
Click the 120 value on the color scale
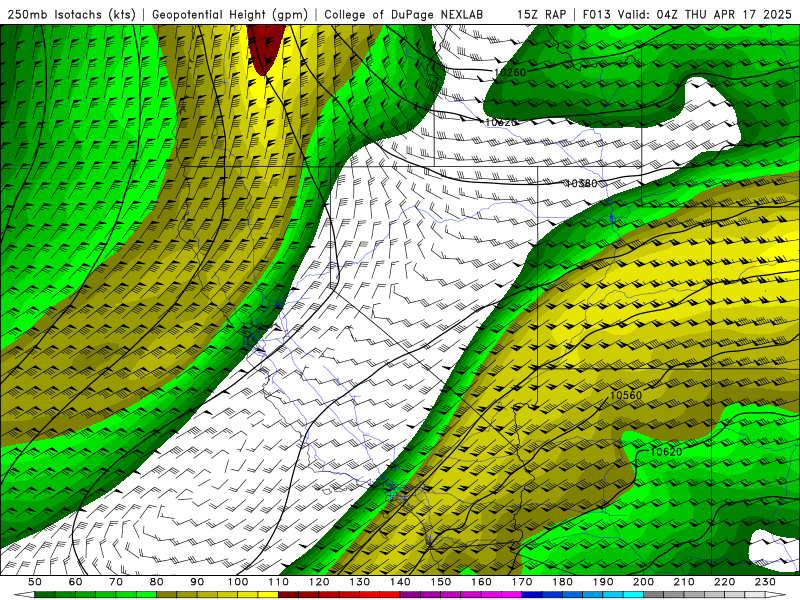pyautogui.click(x=319, y=582)
